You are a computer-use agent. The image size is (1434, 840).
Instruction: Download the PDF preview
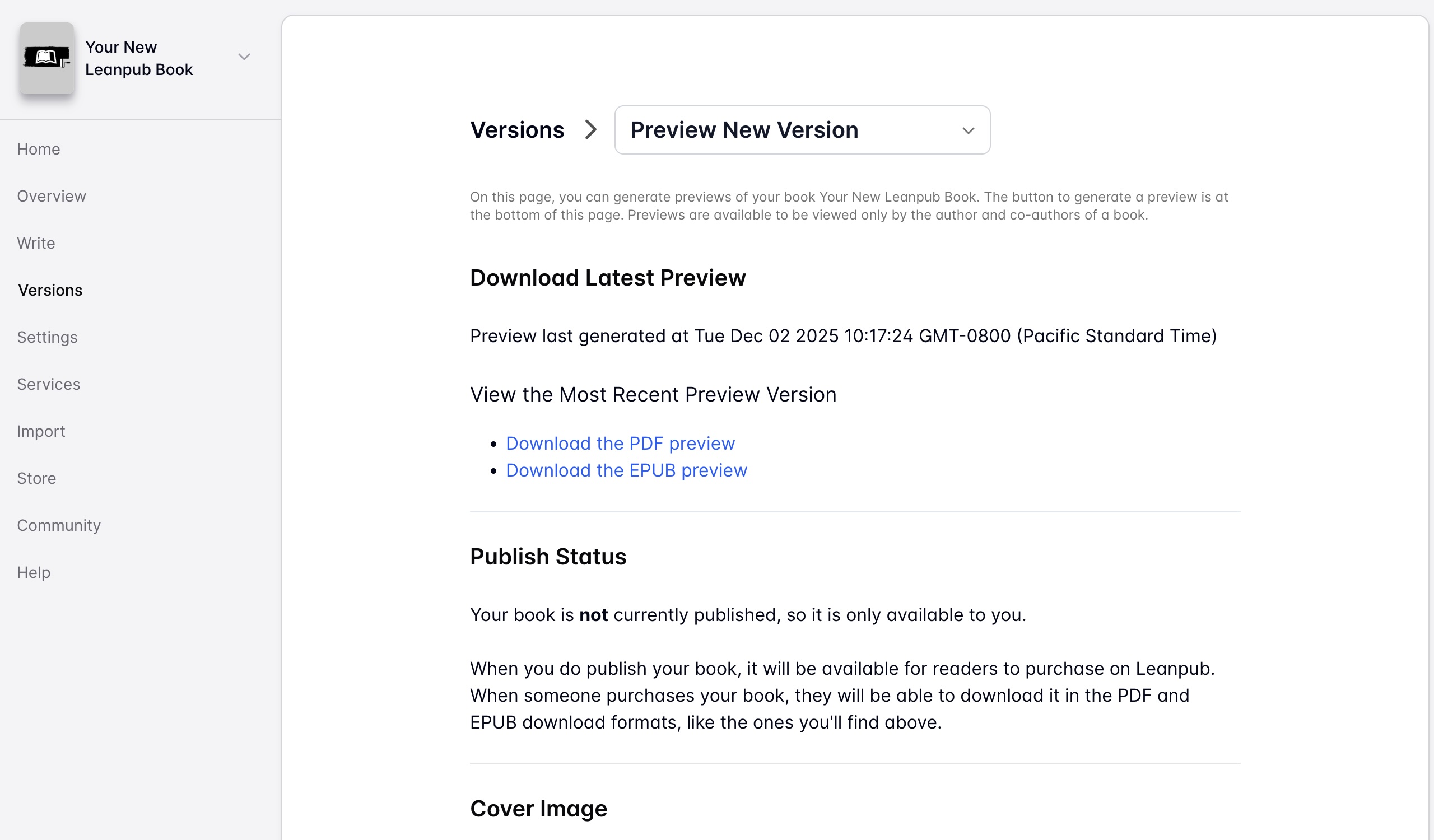coord(620,444)
